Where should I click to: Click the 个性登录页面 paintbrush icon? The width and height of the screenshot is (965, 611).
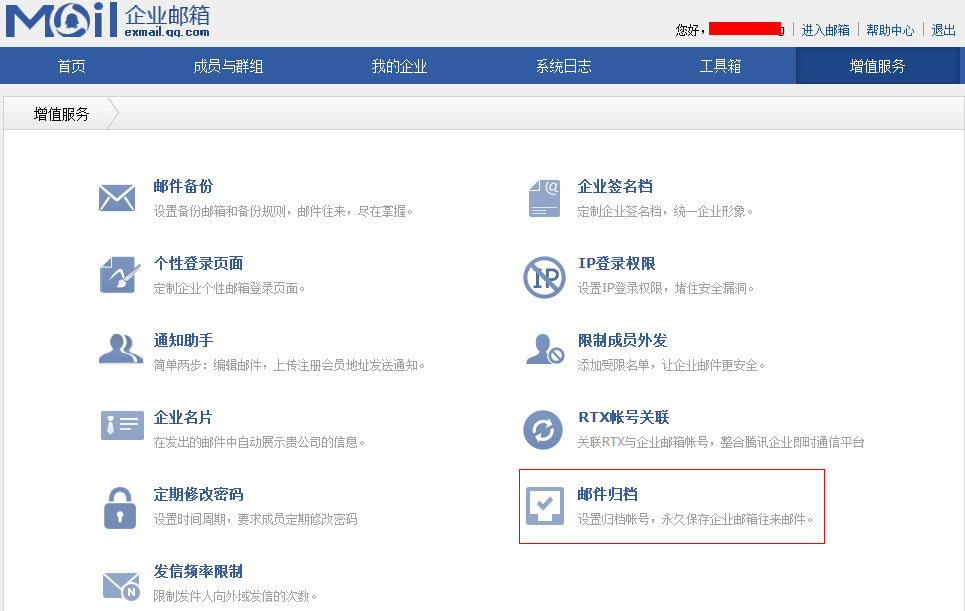[x=119, y=275]
